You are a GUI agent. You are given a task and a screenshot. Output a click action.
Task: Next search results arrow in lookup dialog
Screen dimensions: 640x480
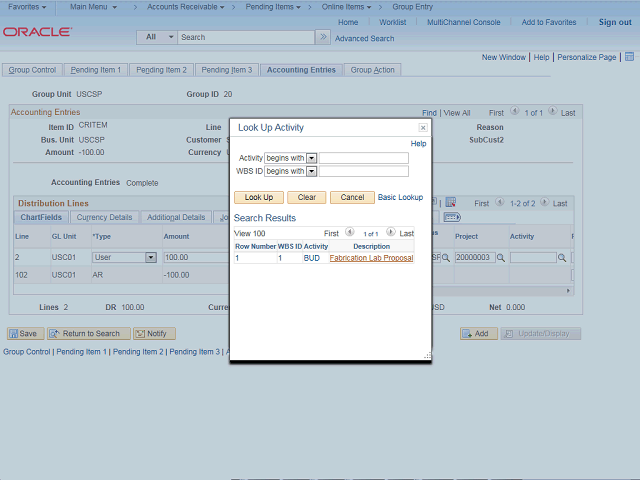point(391,232)
